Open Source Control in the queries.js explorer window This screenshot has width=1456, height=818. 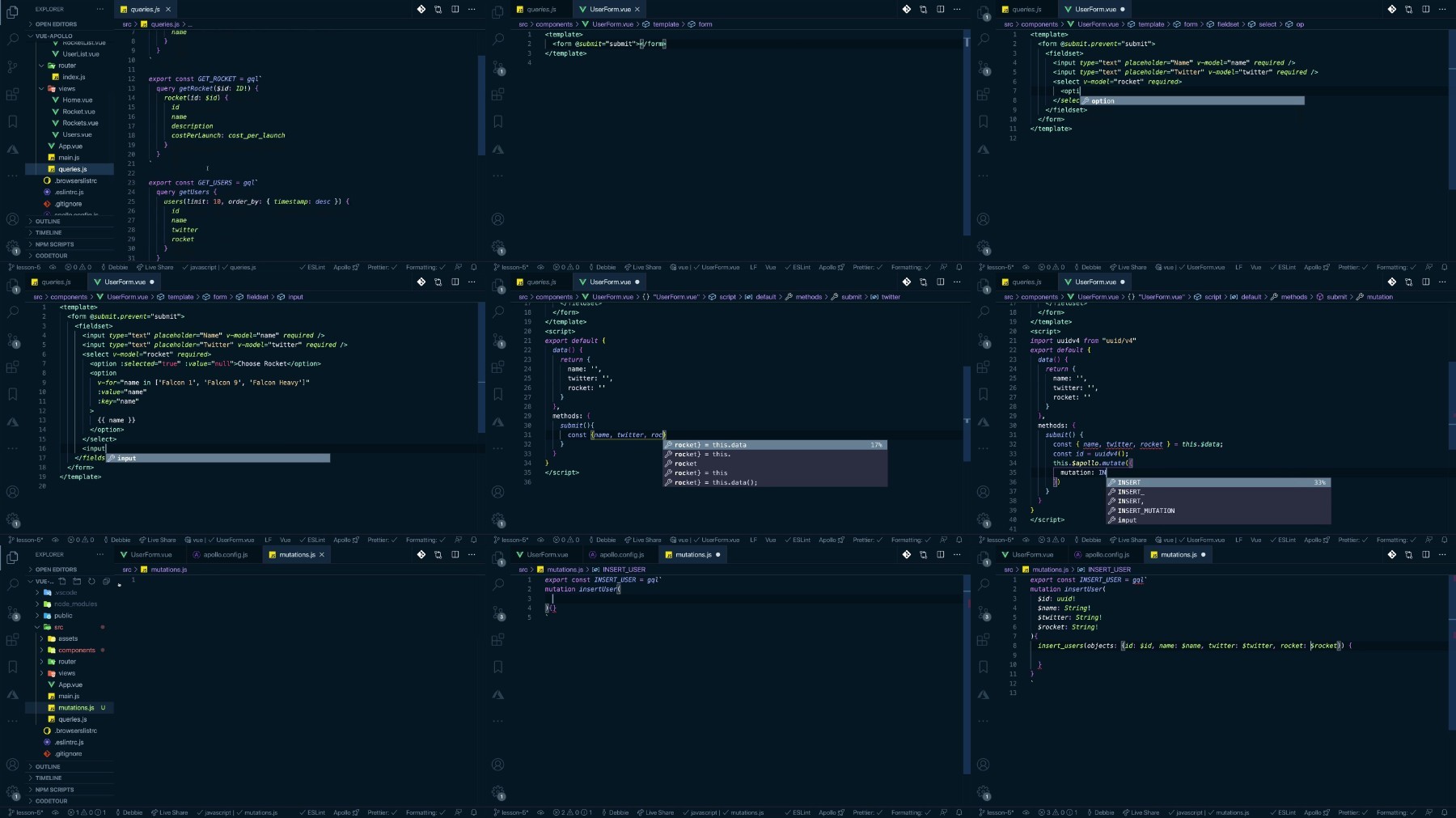(x=12, y=66)
